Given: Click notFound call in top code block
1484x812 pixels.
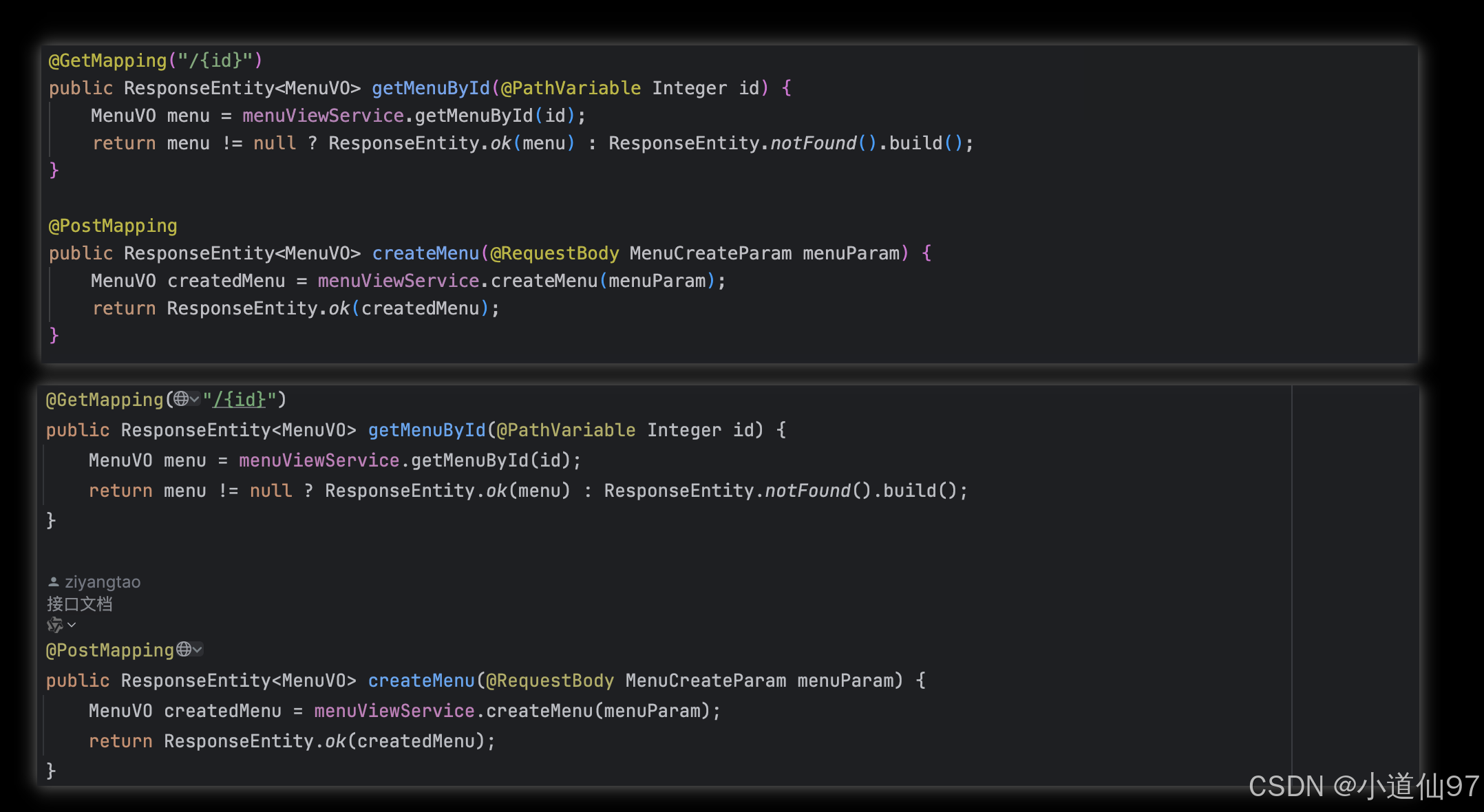Looking at the screenshot, I should tap(813, 143).
